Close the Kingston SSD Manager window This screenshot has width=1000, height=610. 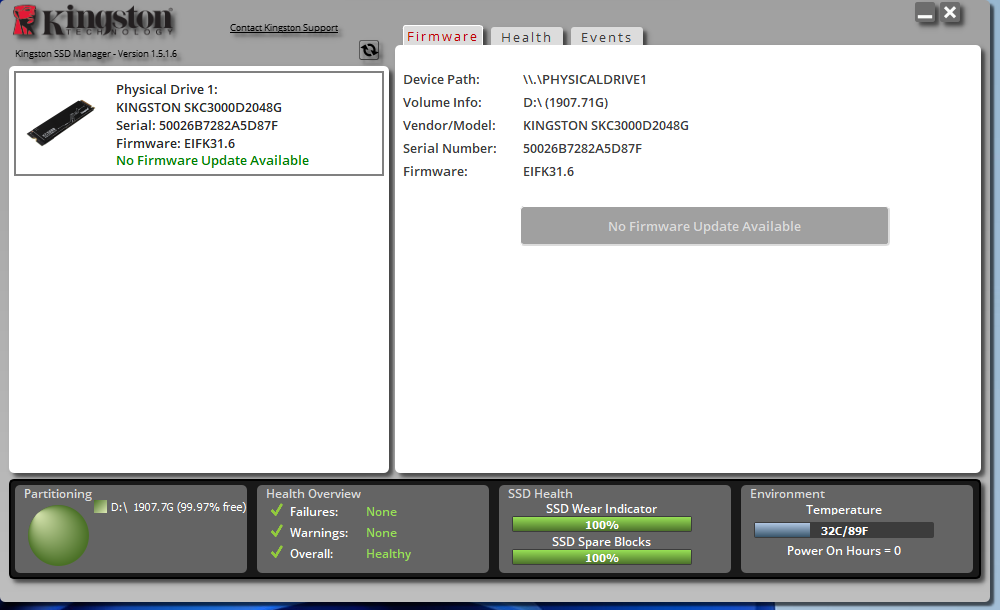(950, 13)
